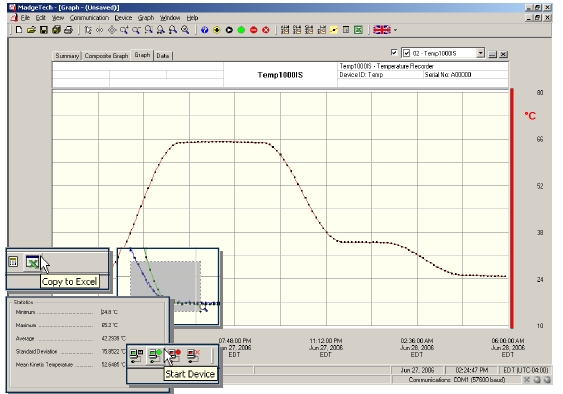Click the X button beside device dropdown
The image size is (563, 394).
pyautogui.click(x=503, y=54)
